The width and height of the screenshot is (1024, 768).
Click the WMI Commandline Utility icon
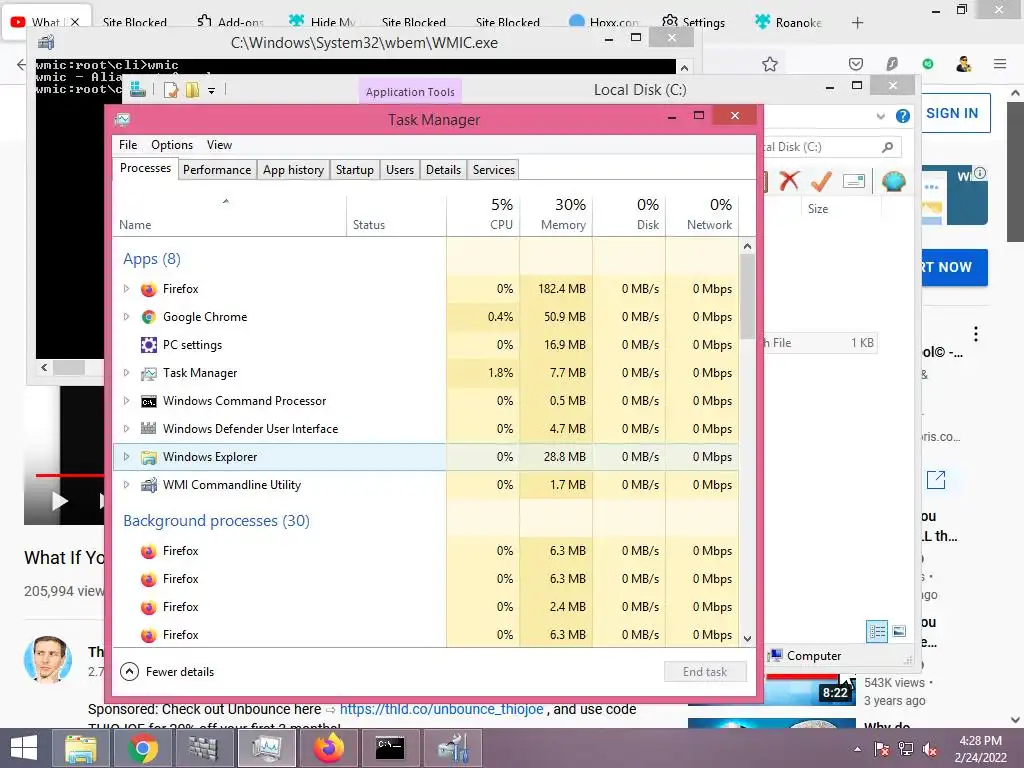point(149,485)
